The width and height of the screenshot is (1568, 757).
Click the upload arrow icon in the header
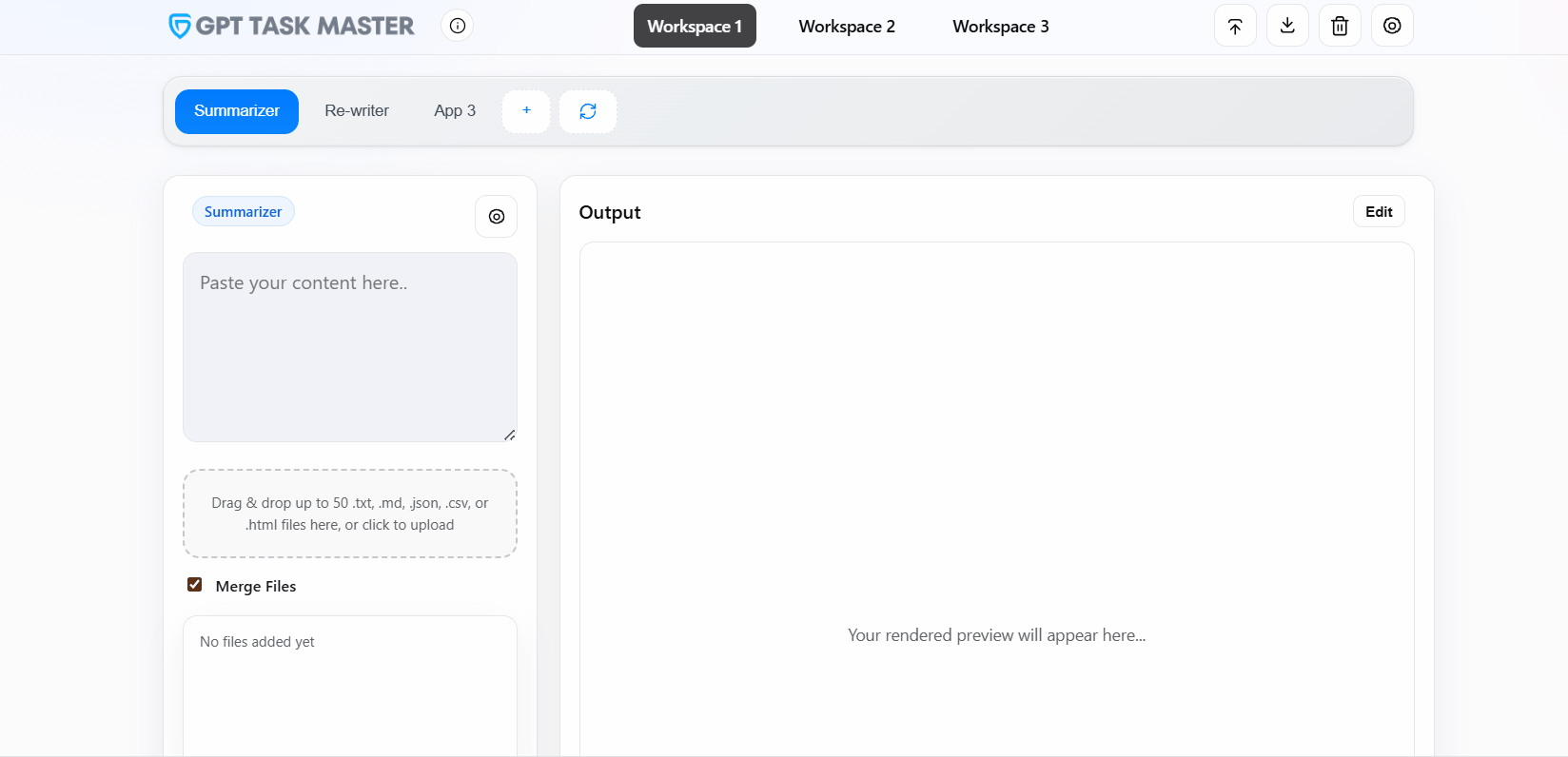click(1235, 26)
